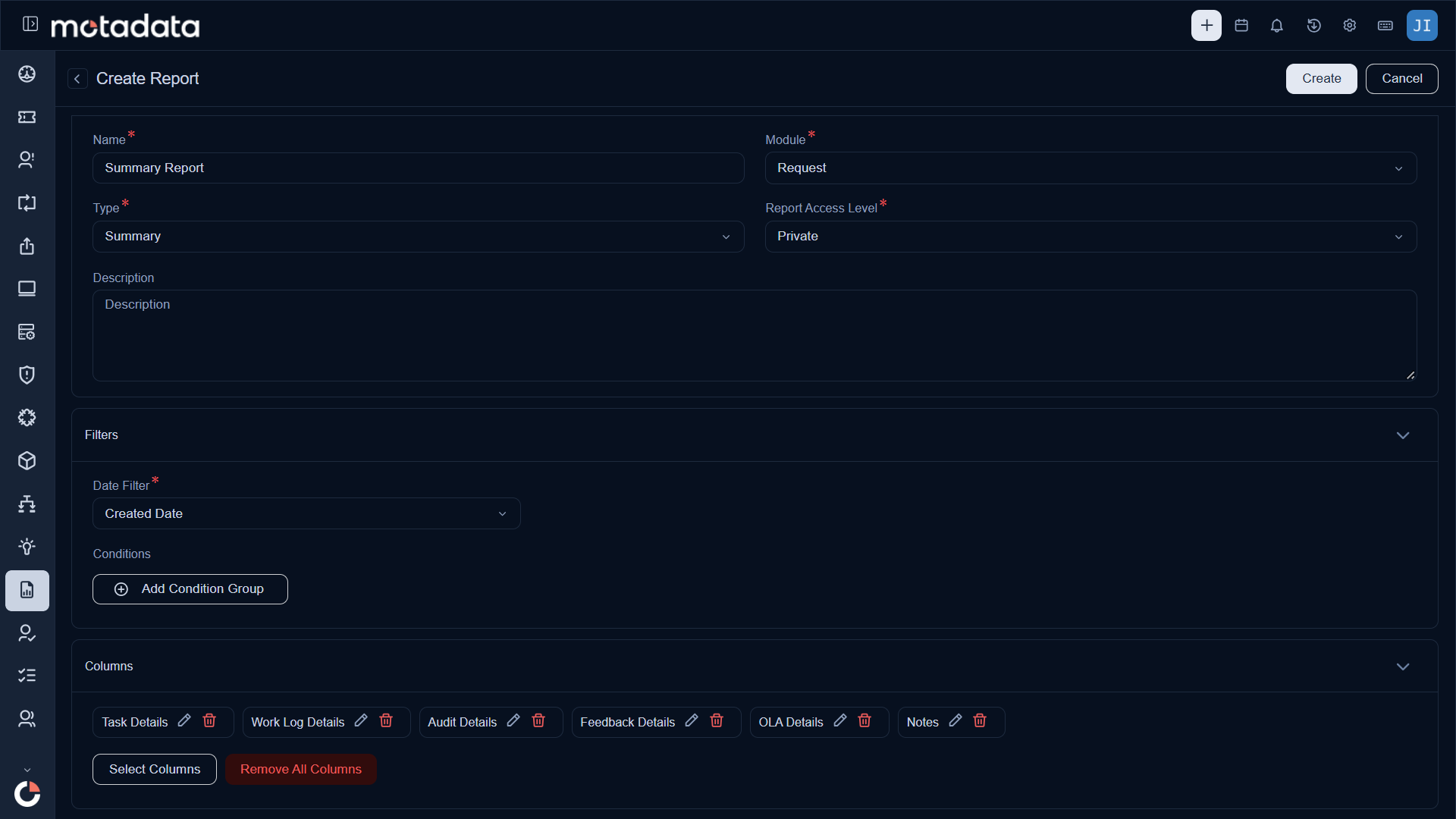Click the Cancel button
This screenshot has height=819, width=1456.
click(x=1401, y=79)
